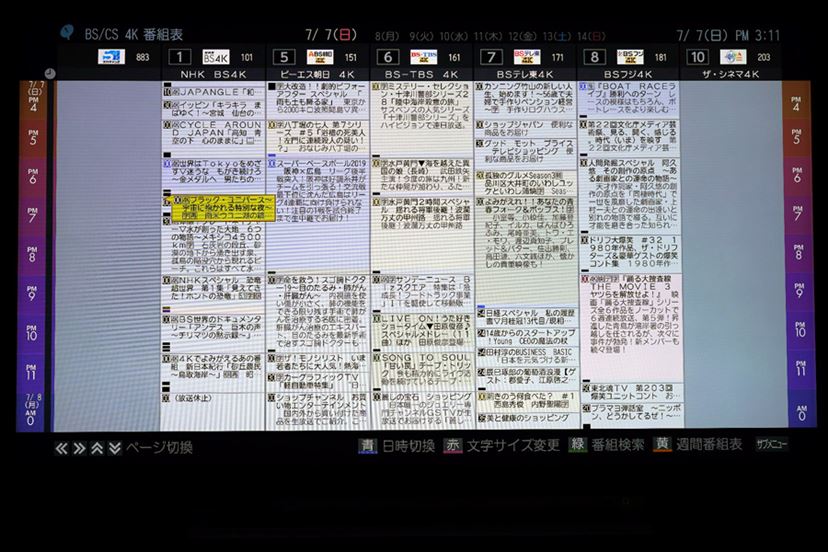Select the BS朝日 4K channel logo
The height and width of the screenshot is (552, 828).
pos(320,57)
